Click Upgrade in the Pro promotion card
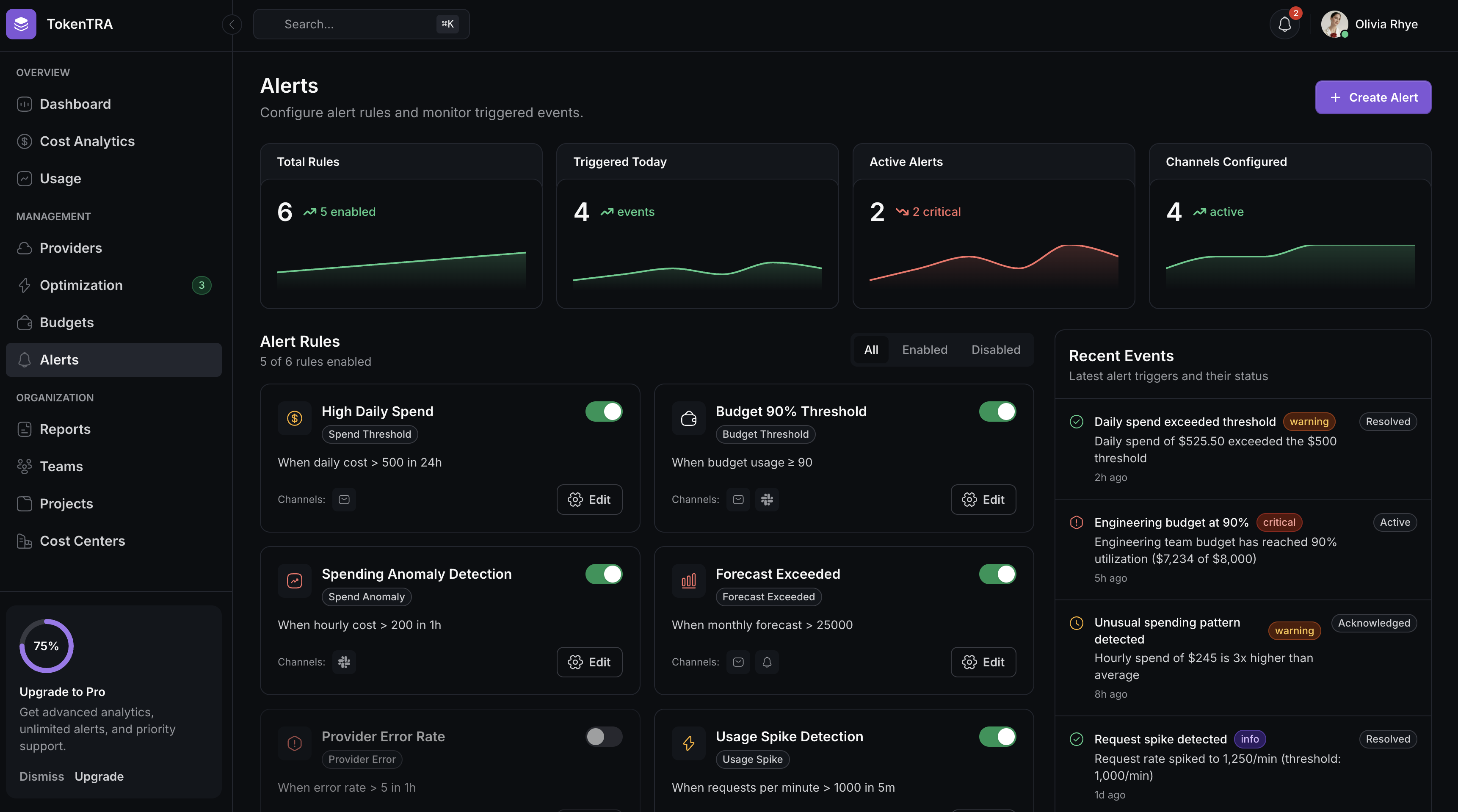 [99, 776]
